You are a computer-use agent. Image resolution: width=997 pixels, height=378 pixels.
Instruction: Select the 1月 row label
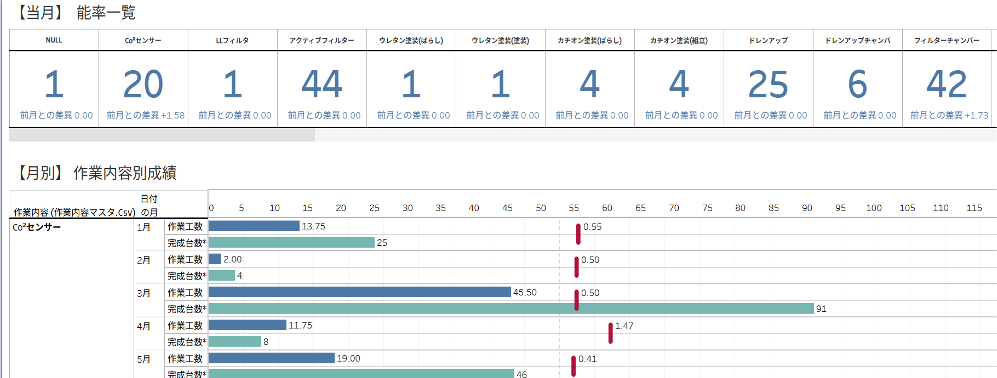point(143,226)
